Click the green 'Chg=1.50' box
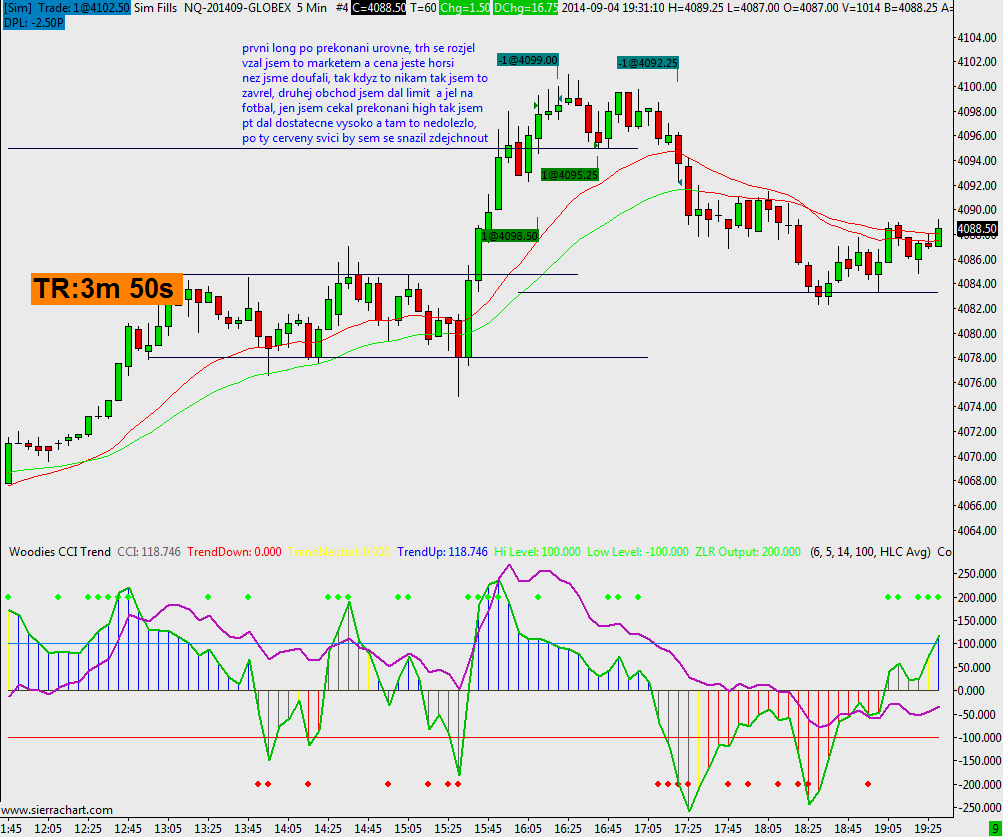This screenshot has height=837, width=1003. point(464,8)
